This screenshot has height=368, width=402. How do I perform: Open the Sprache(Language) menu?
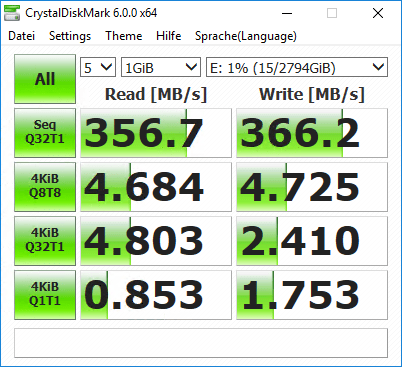[x=246, y=36]
